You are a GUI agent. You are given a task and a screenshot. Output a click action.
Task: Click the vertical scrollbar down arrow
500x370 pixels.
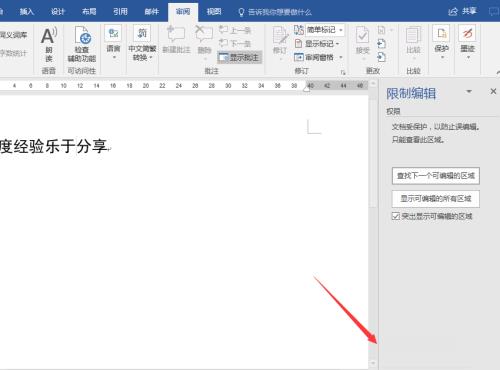pyautogui.click(x=373, y=363)
